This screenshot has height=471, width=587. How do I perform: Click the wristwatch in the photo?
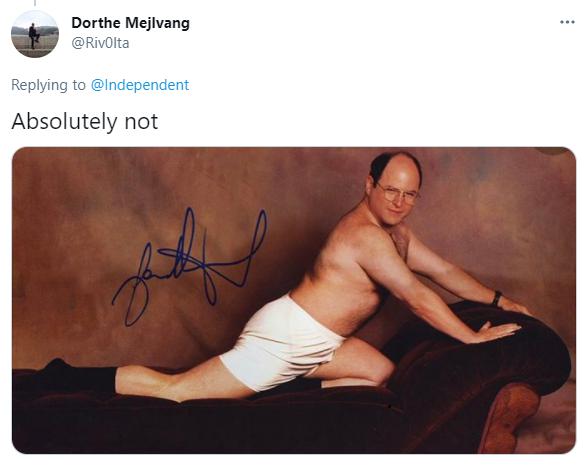tap(497, 298)
